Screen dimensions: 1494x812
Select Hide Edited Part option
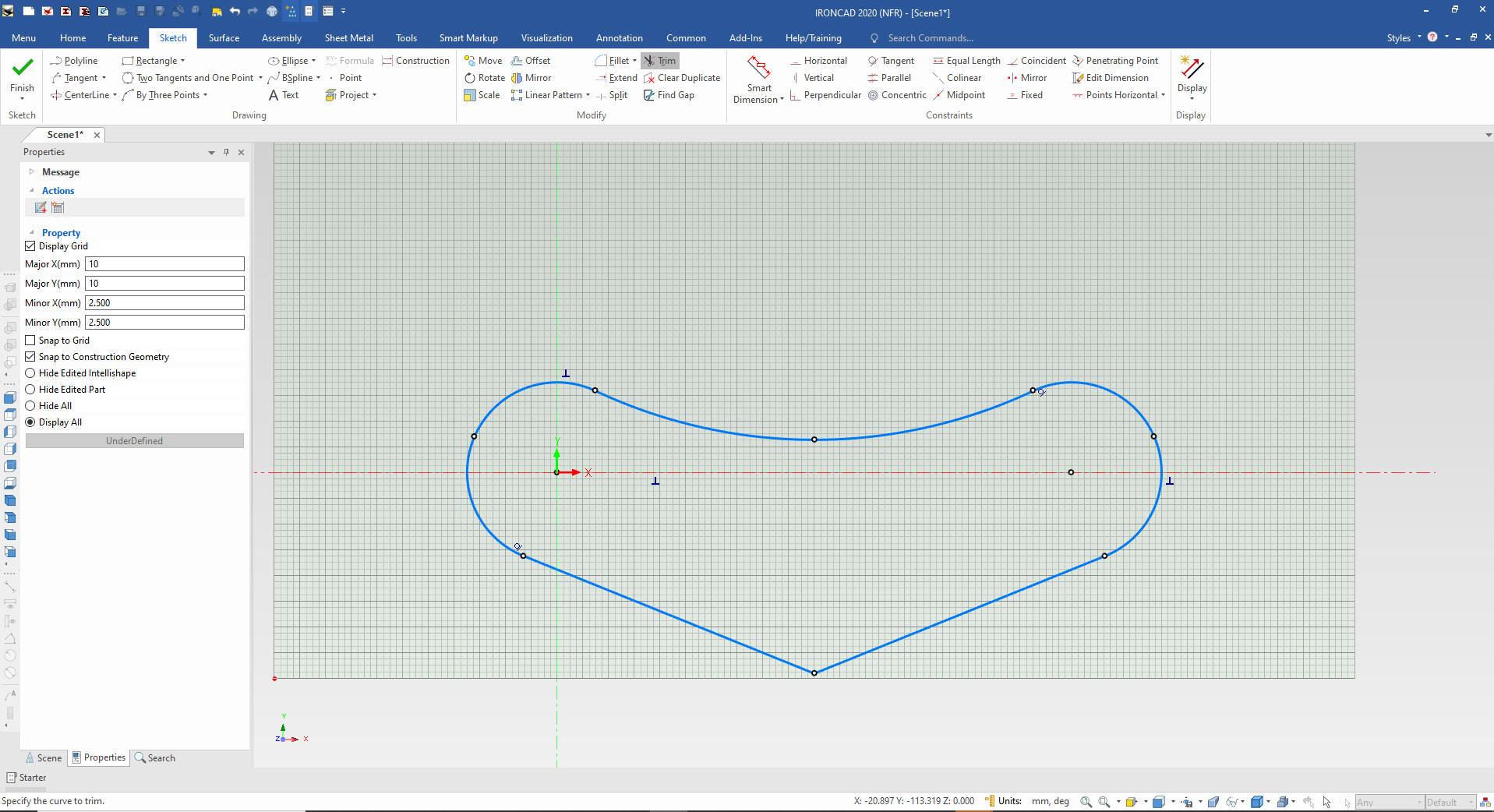30,390
